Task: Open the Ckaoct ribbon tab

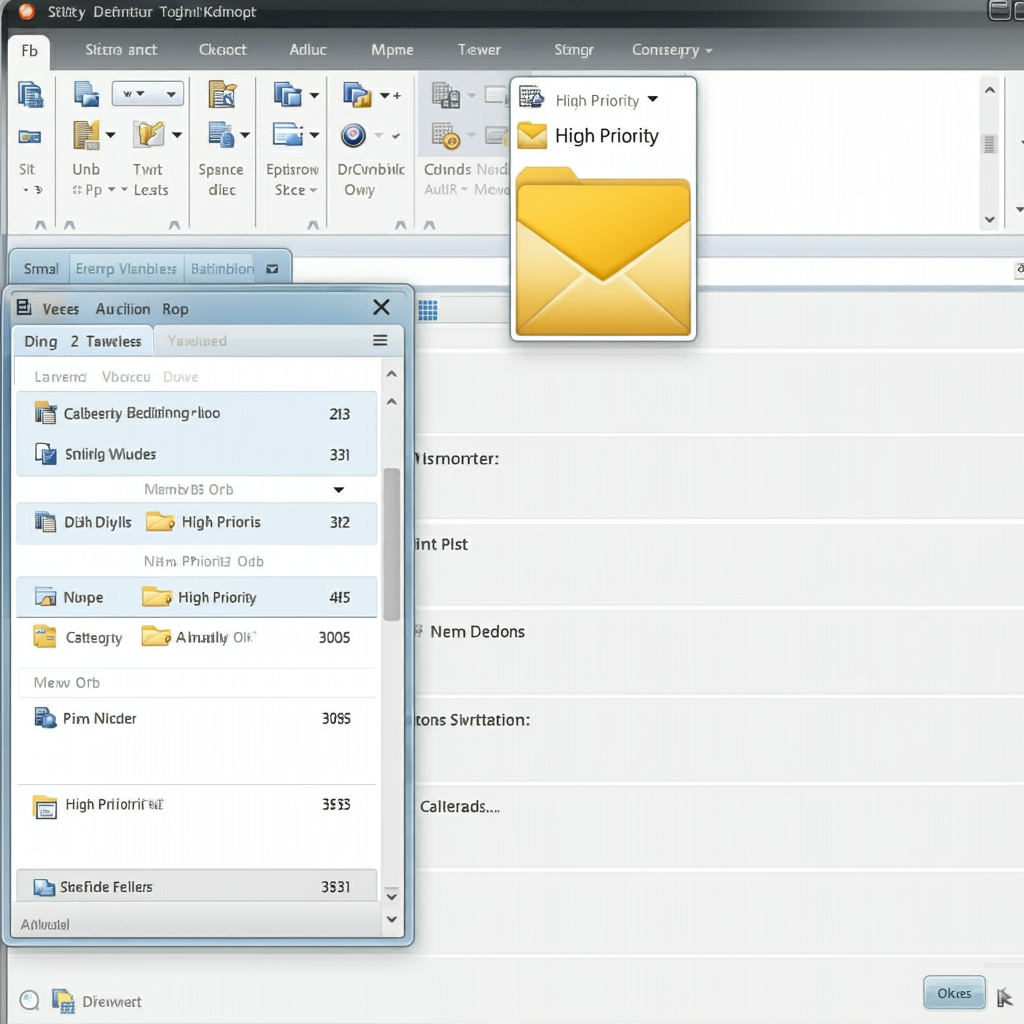Action: point(223,50)
